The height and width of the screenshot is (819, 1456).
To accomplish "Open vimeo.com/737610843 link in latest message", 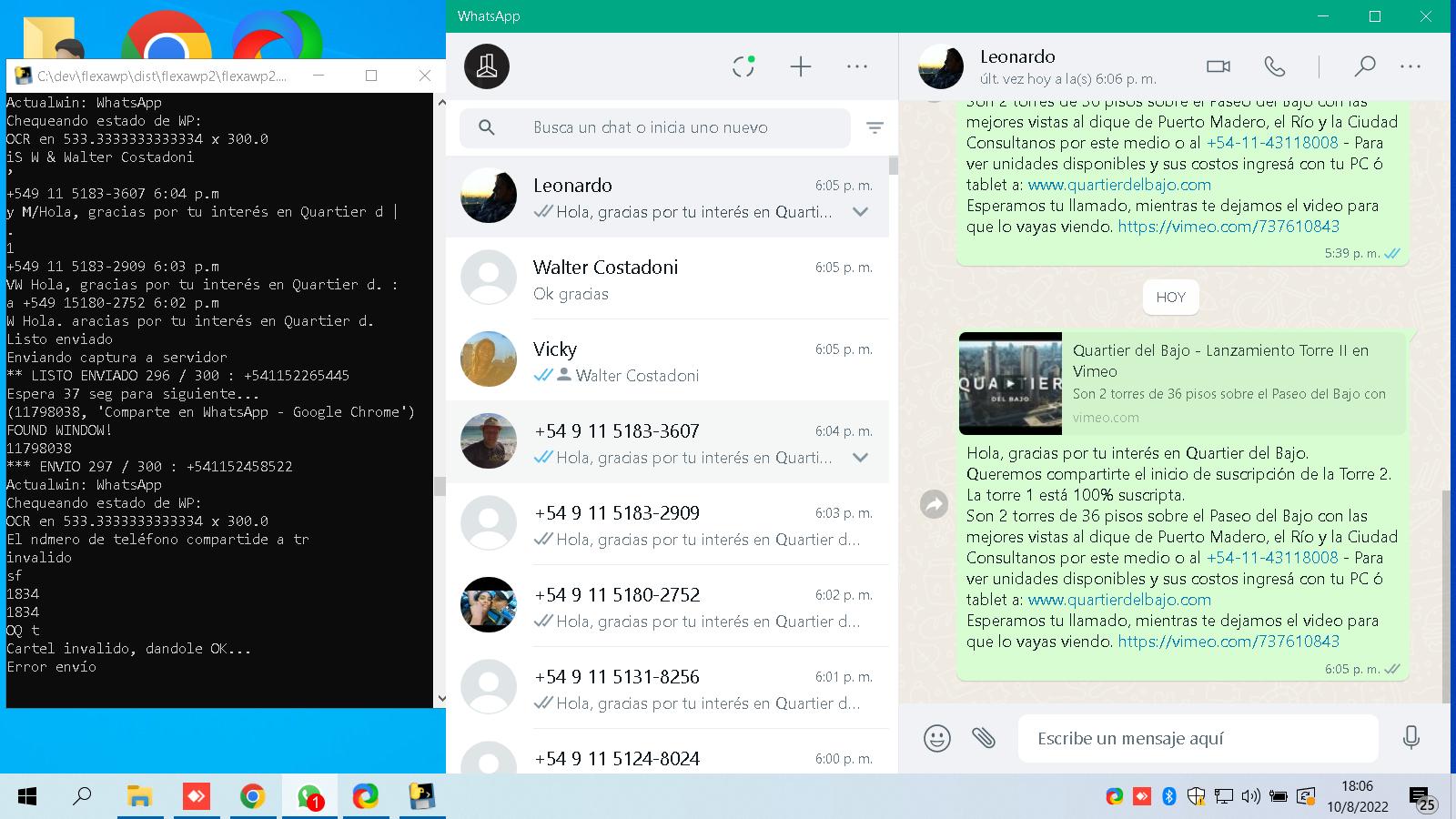I will coord(1228,642).
